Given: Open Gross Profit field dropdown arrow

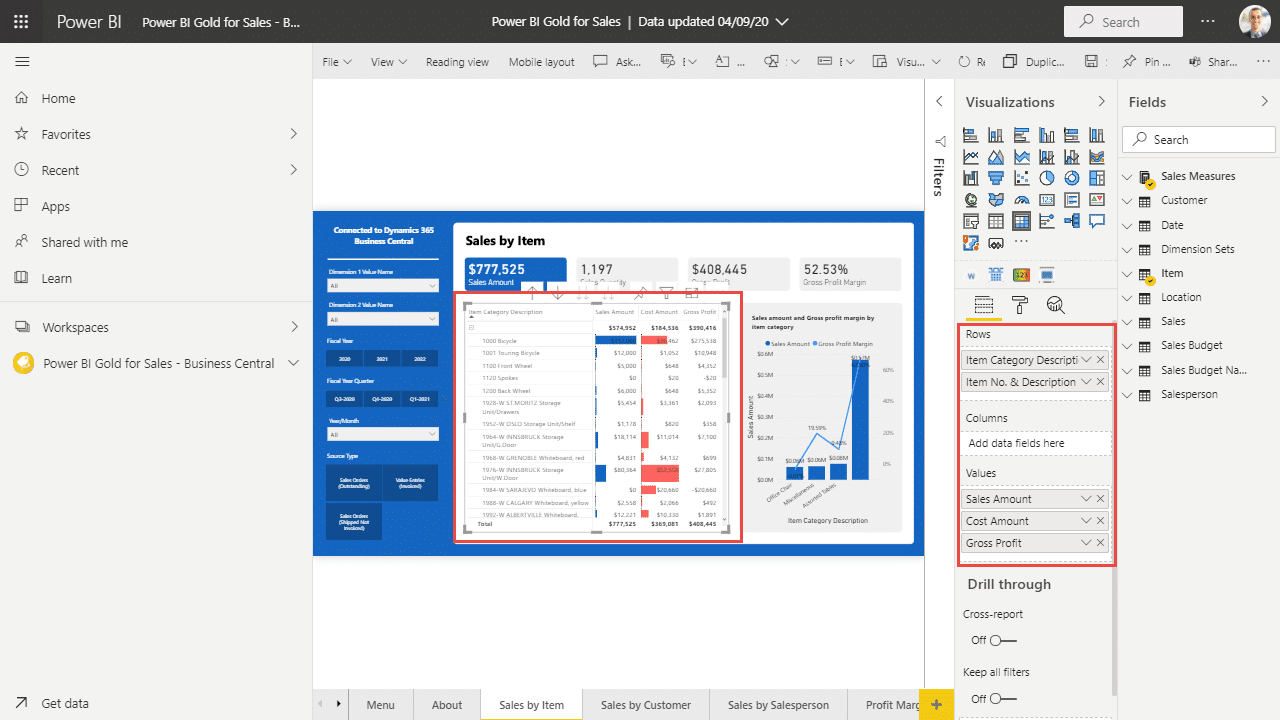Looking at the screenshot, I should tap(1086, 543).
